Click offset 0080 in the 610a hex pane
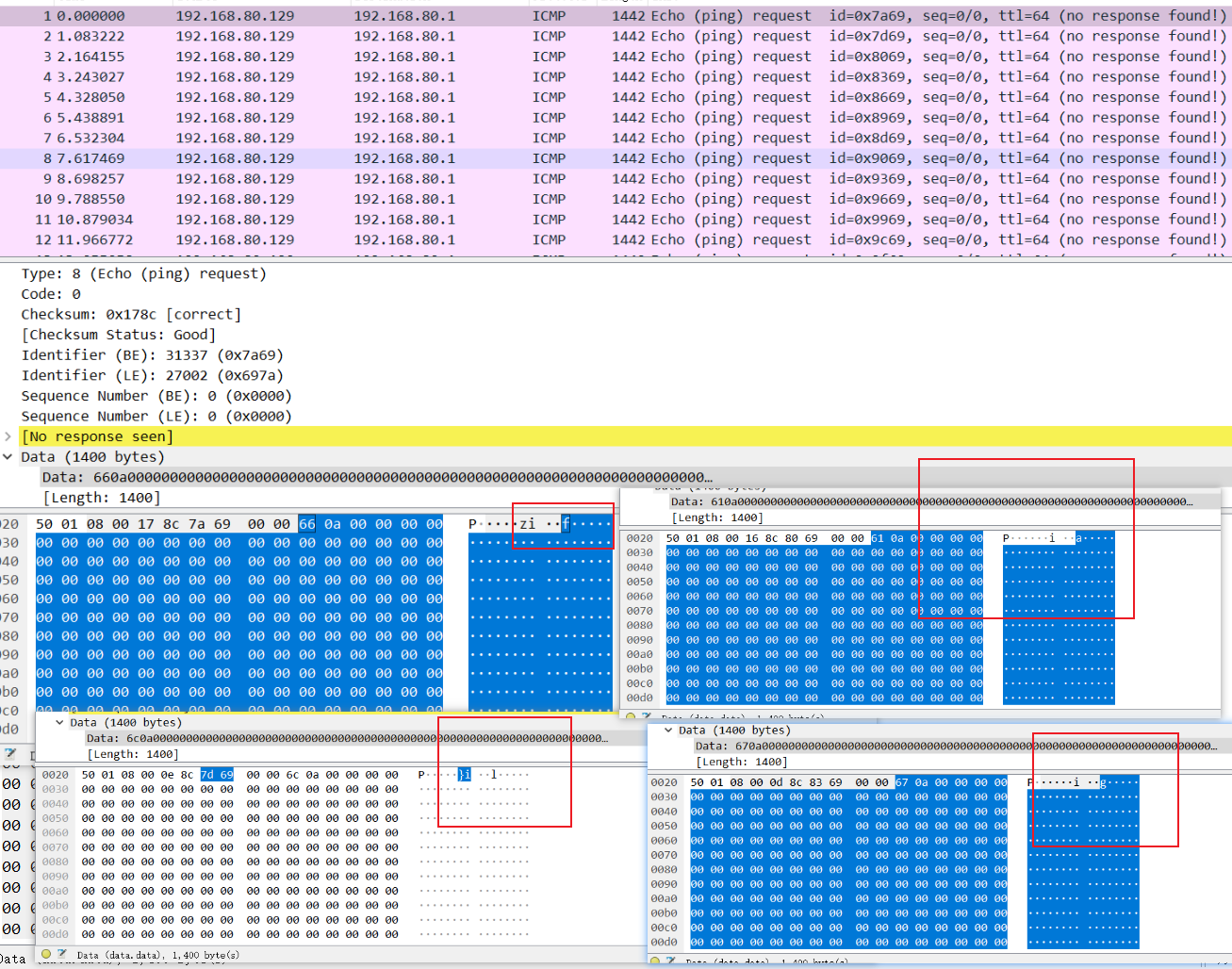The image size is (1232, 969). pos(639,626)
